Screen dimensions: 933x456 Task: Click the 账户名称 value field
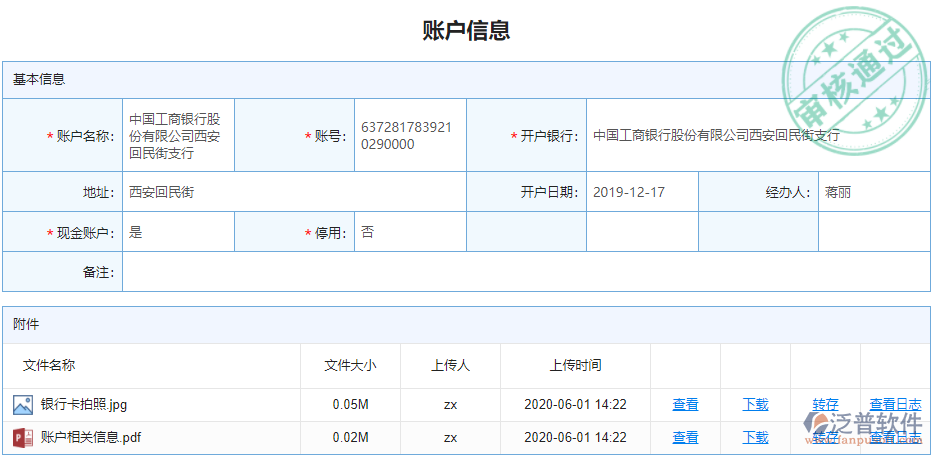click(179, 136)
